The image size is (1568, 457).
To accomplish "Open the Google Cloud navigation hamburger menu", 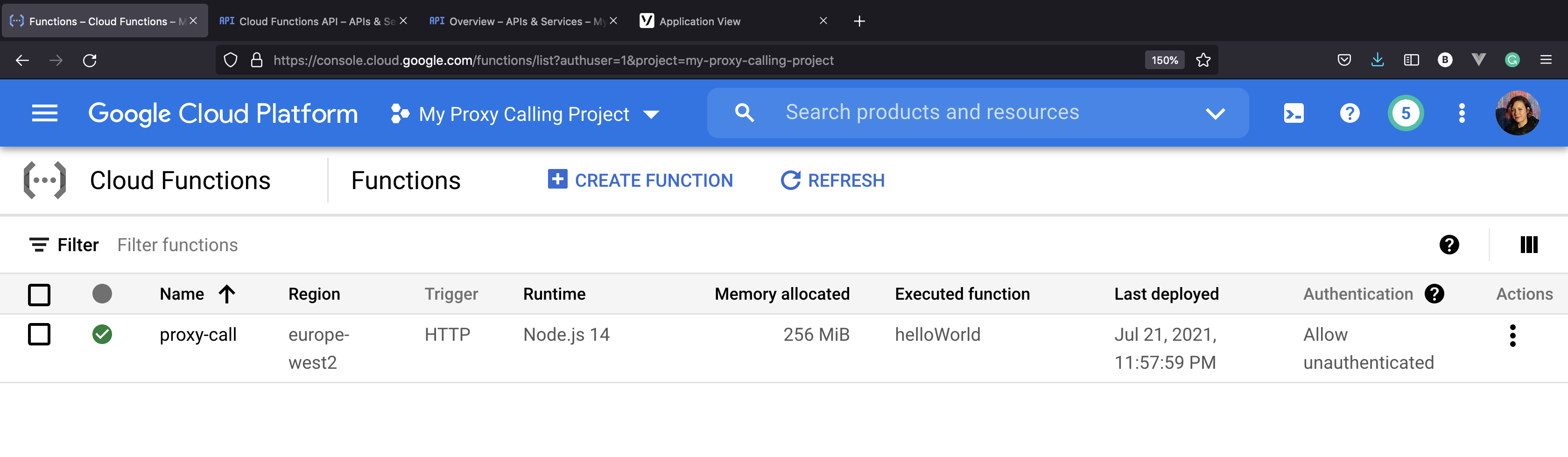I will (x=44, y=113).
